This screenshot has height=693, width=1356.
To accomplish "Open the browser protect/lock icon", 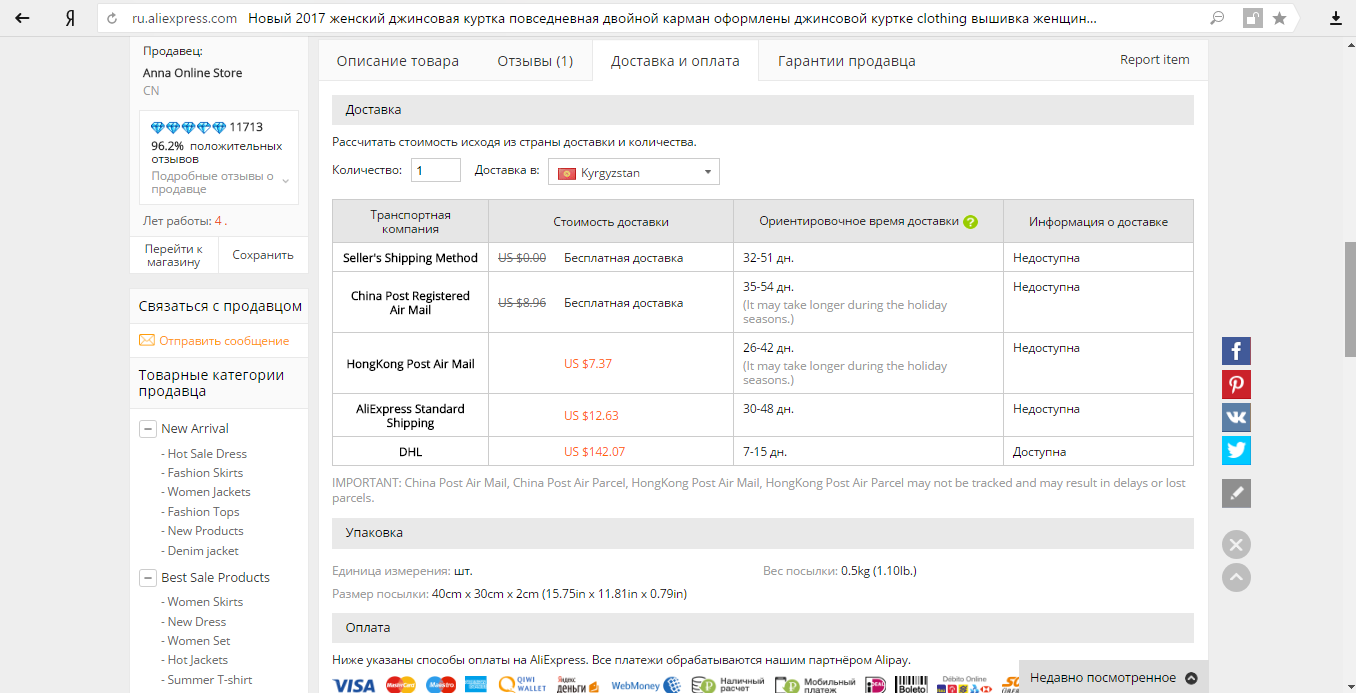I will point(1251,18).
